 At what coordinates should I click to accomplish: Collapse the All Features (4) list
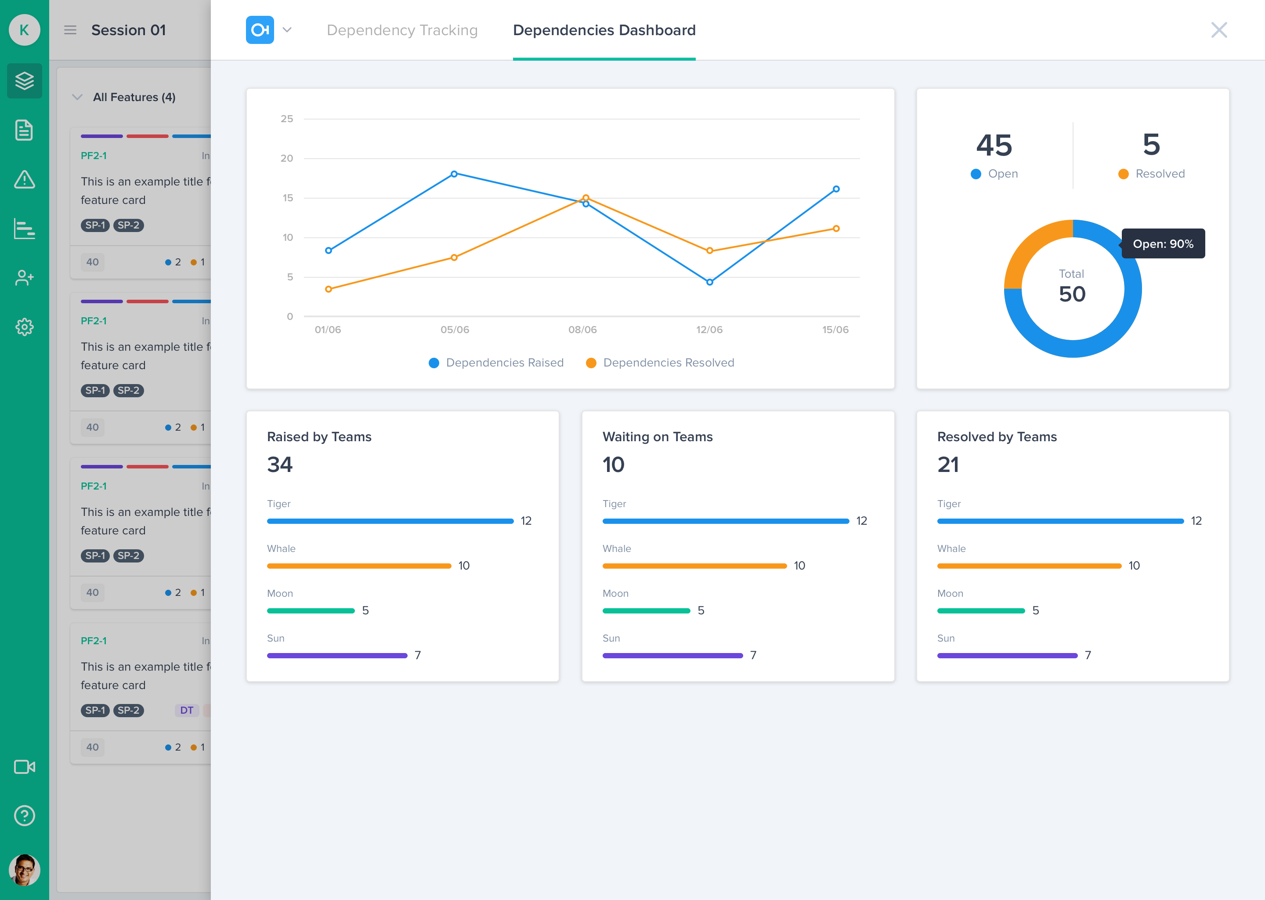77,97
